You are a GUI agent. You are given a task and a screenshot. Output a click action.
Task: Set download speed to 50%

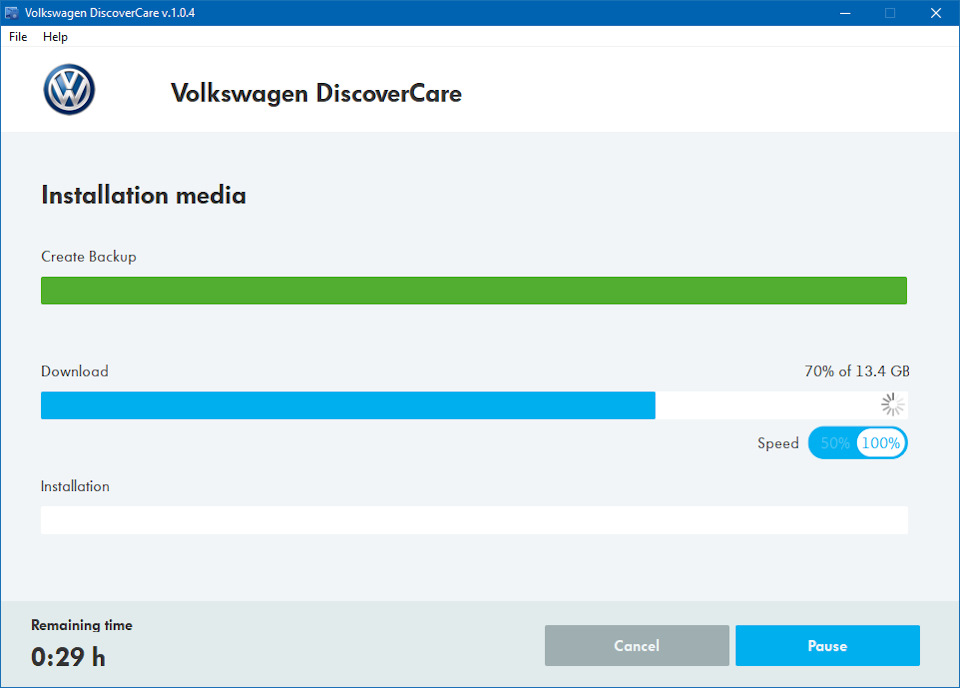[x=834, y=443]
